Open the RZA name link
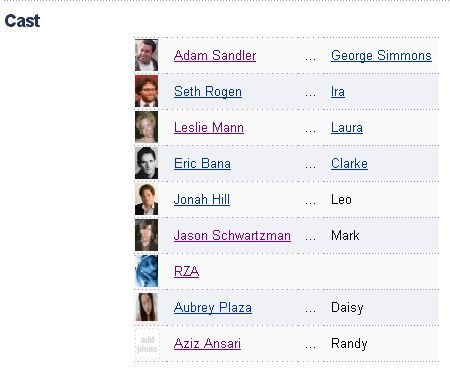Screen dimensions: 450x371 click(x=186, y=271)
